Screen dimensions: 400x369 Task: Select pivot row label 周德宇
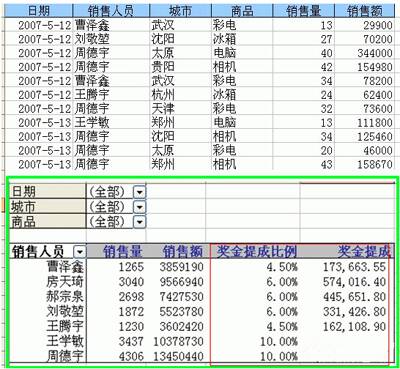[65, 356]
